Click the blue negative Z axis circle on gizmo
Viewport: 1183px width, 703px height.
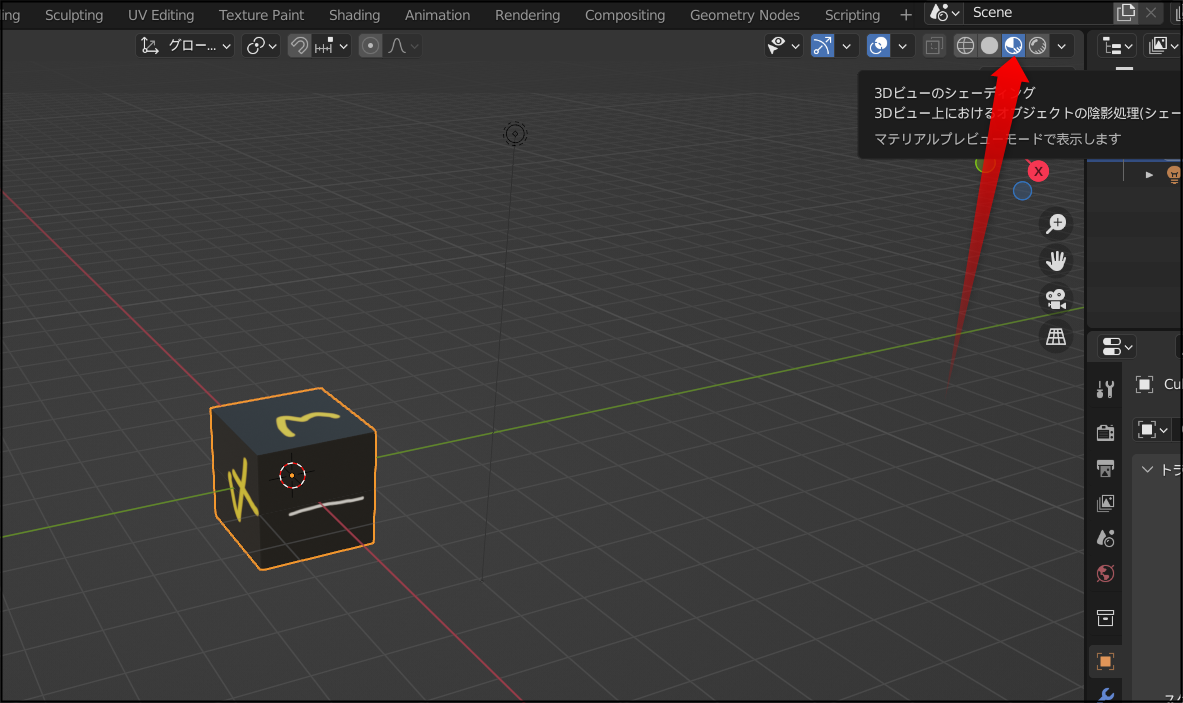tap(1022, 192)
